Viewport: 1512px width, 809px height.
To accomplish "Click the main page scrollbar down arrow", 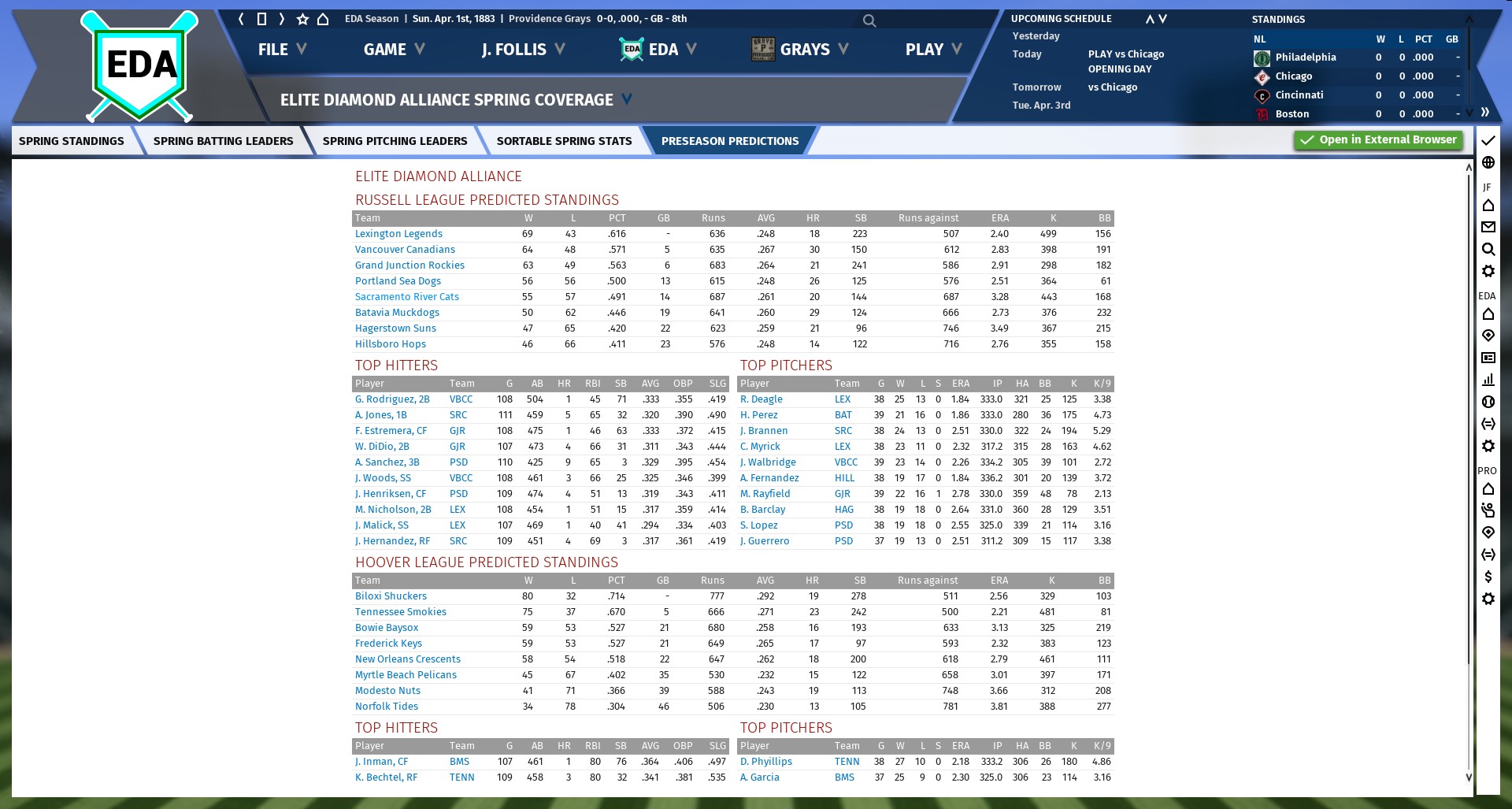I will (1469, 777).
